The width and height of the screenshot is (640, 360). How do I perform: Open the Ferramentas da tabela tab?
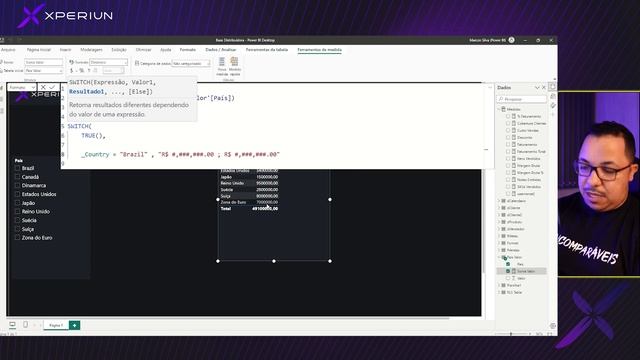(267, 50)
